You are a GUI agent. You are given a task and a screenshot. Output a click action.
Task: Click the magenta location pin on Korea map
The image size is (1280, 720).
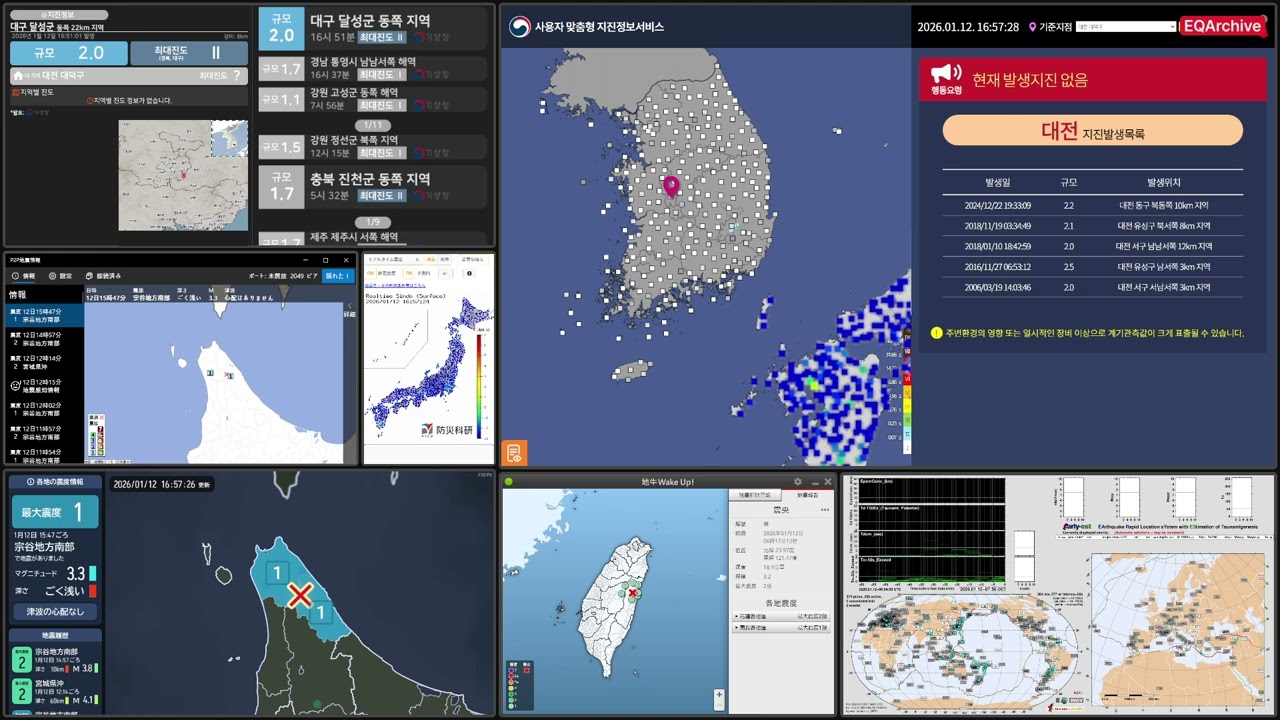click(x=671, y=186)
